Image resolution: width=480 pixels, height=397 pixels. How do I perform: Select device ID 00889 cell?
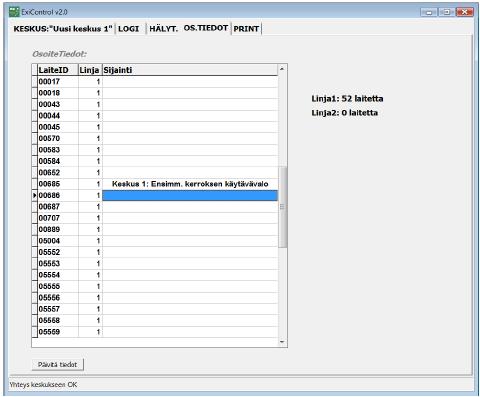coord(58,229)
